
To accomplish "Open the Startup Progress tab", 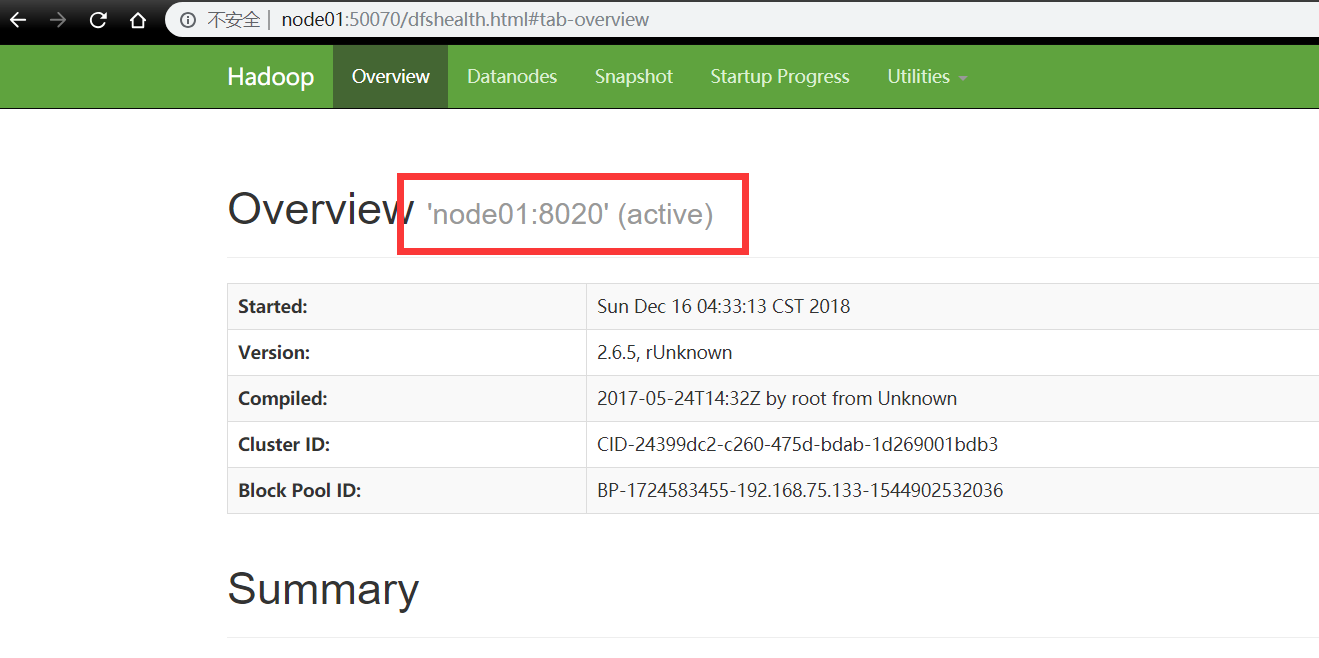I will (x=780, y=77).
